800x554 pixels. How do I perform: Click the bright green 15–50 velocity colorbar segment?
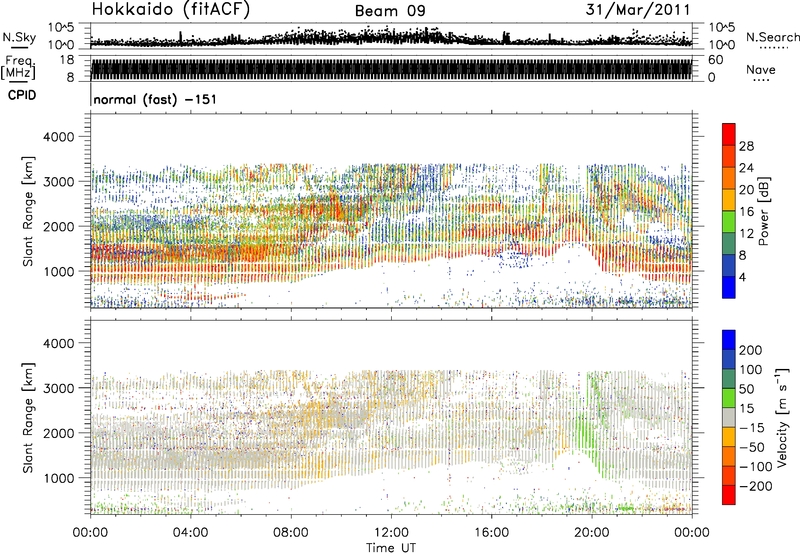pos(729,398)
